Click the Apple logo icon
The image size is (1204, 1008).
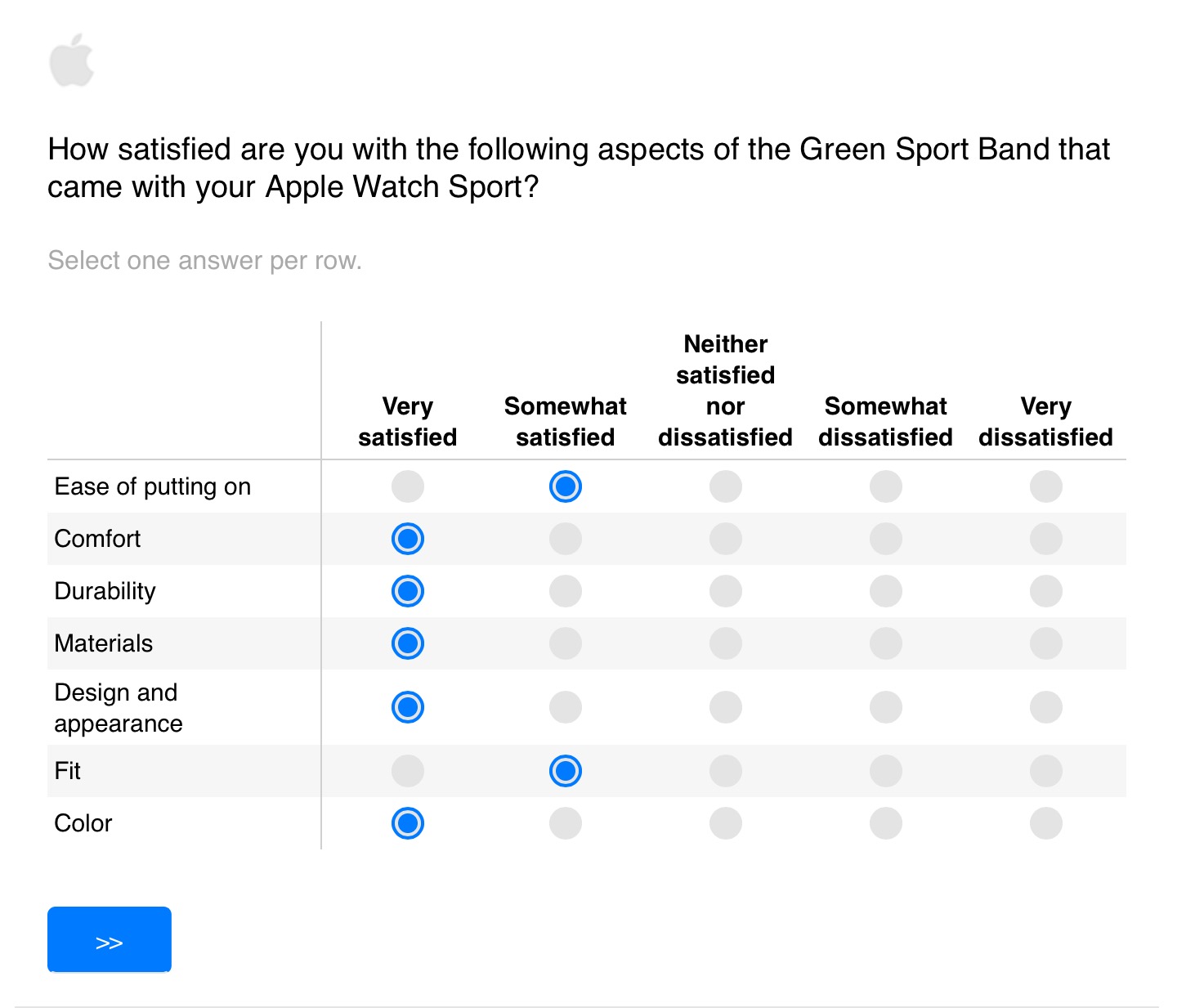click(72, 60)
